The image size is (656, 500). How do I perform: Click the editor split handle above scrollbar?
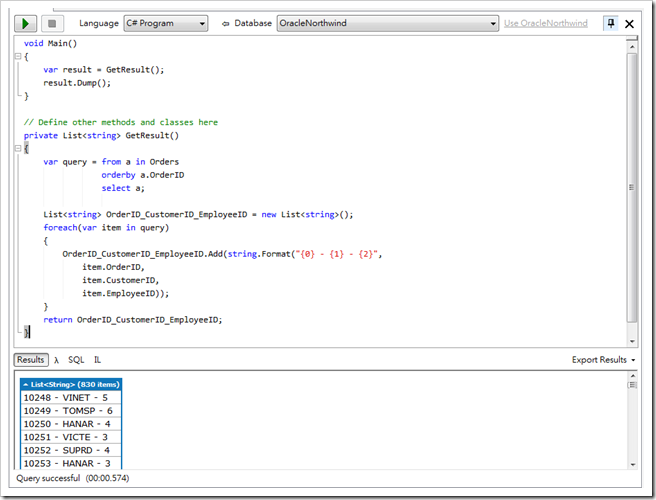[x=632, y=38]
